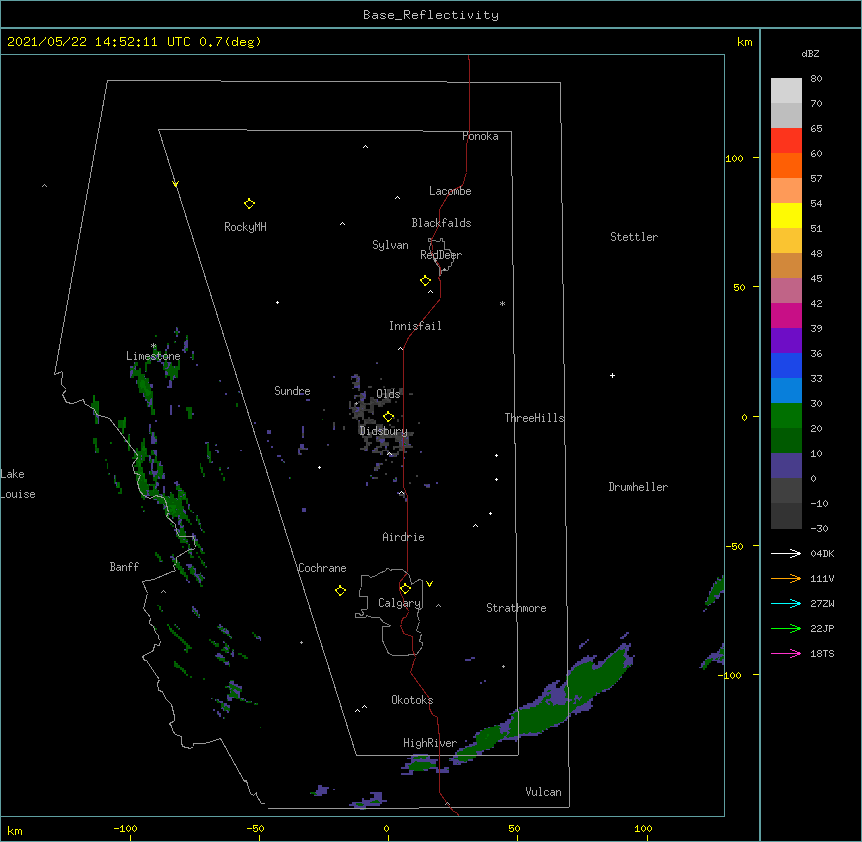Select the bright green 30–20 dBZ swatch
Screen dimensions: 862x842
tap(786, 416)
